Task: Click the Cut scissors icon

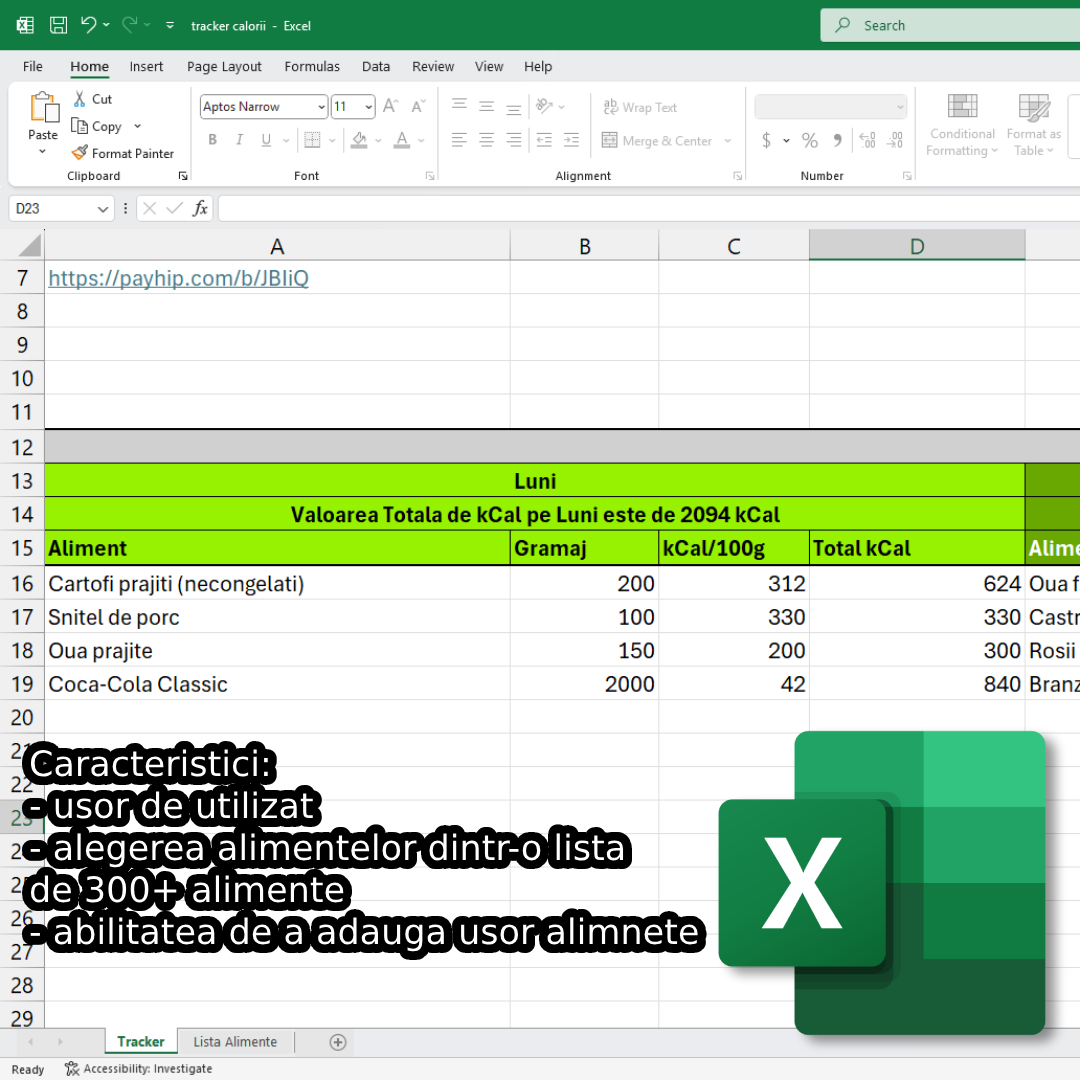Action: coord(80,99)
